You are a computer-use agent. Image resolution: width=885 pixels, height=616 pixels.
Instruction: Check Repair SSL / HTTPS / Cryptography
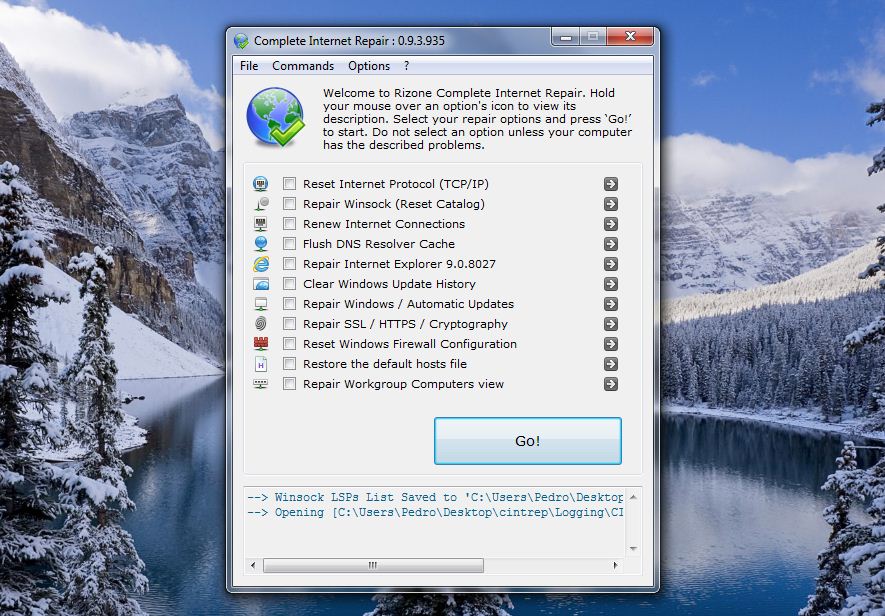[x=290, y=324]
